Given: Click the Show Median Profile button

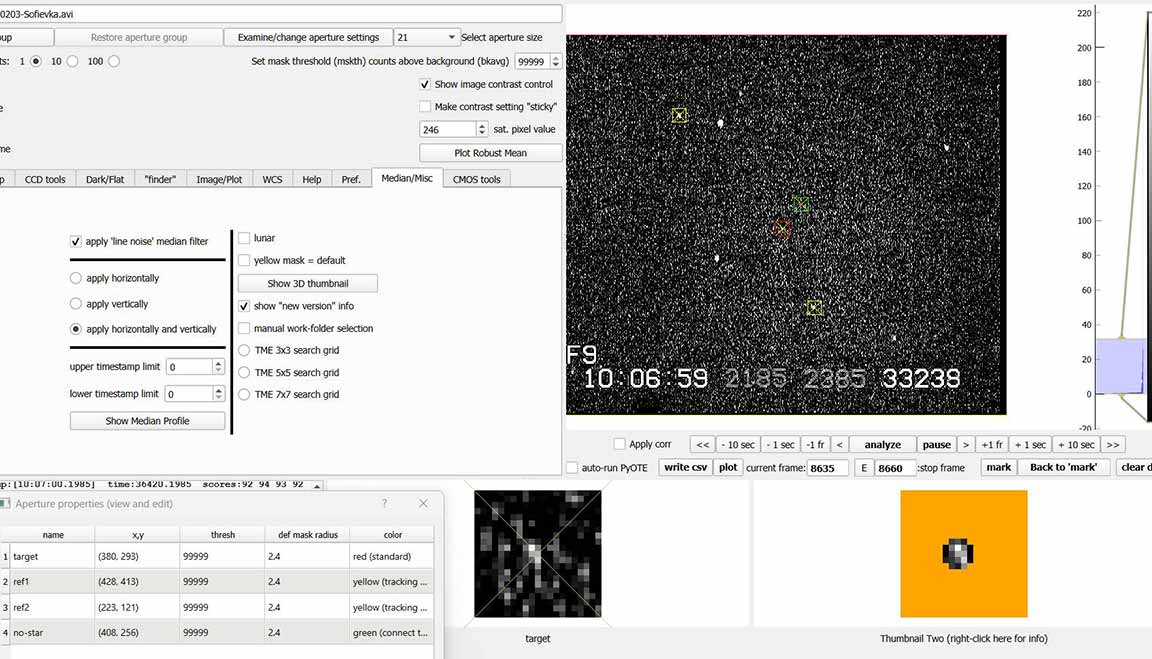Looking at the screenshot, I should tap(147, 421).
